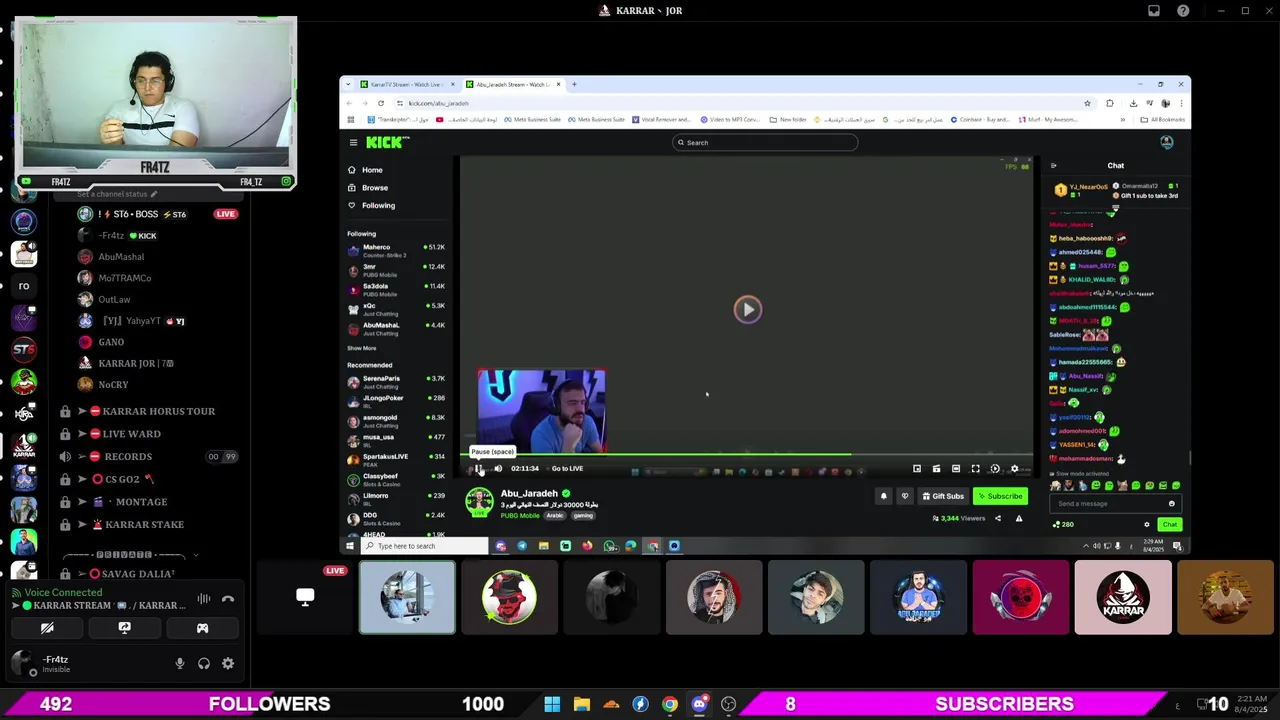1280x720 pixels.
Task: Reload the Kick page
Action: (380, 103)
